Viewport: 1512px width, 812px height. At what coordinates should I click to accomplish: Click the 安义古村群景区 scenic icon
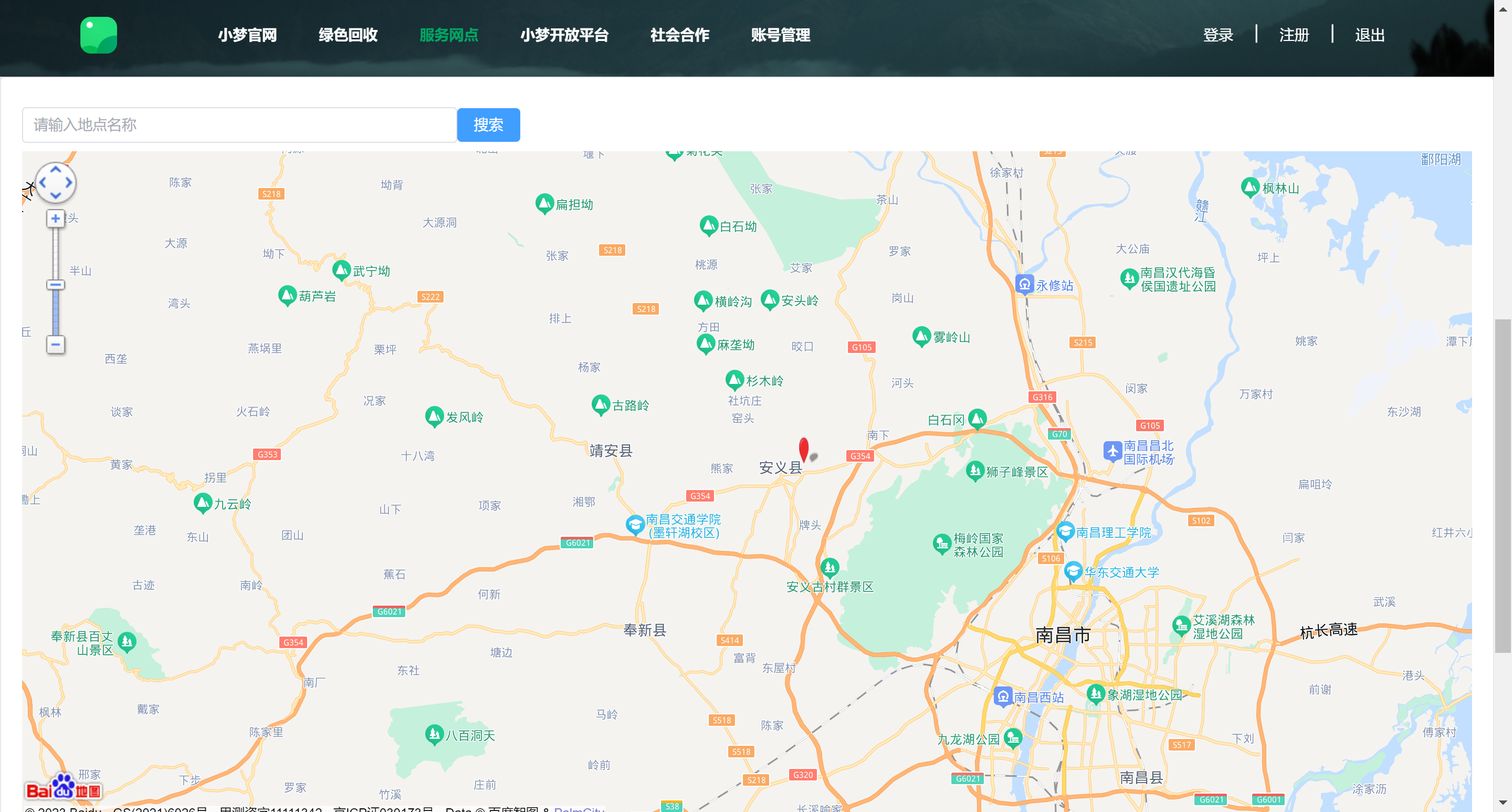[829, 567]
